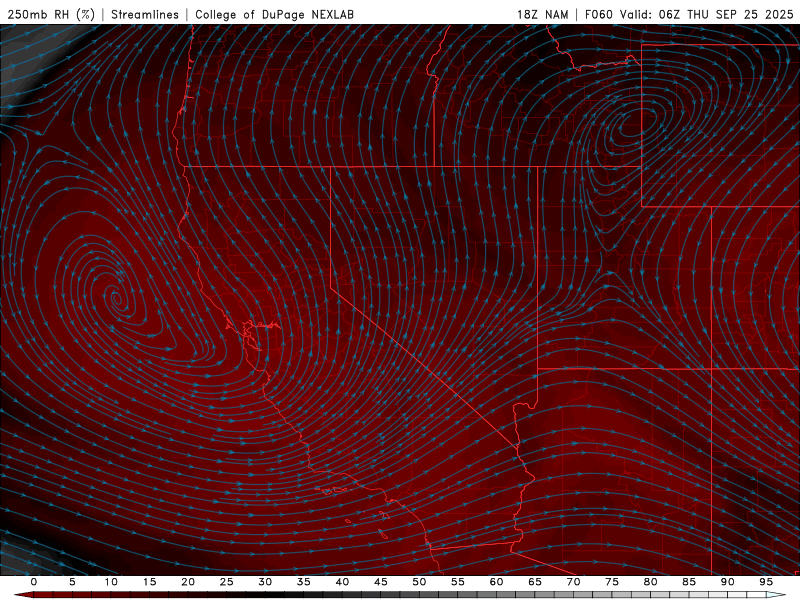Image resolution: width=800 pixels, height=600 pixels.
Task: Click the colorbar tick label "5"
Action: pyautogui.click(x=72, y=582)
